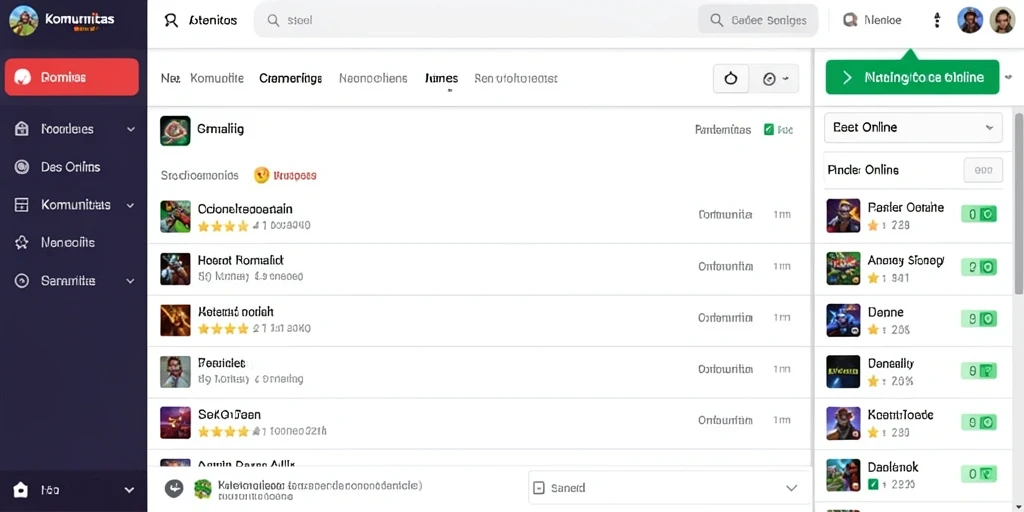
Task: Toggle the green checkbox next to Pardemitas
Action: click(769, 130)
